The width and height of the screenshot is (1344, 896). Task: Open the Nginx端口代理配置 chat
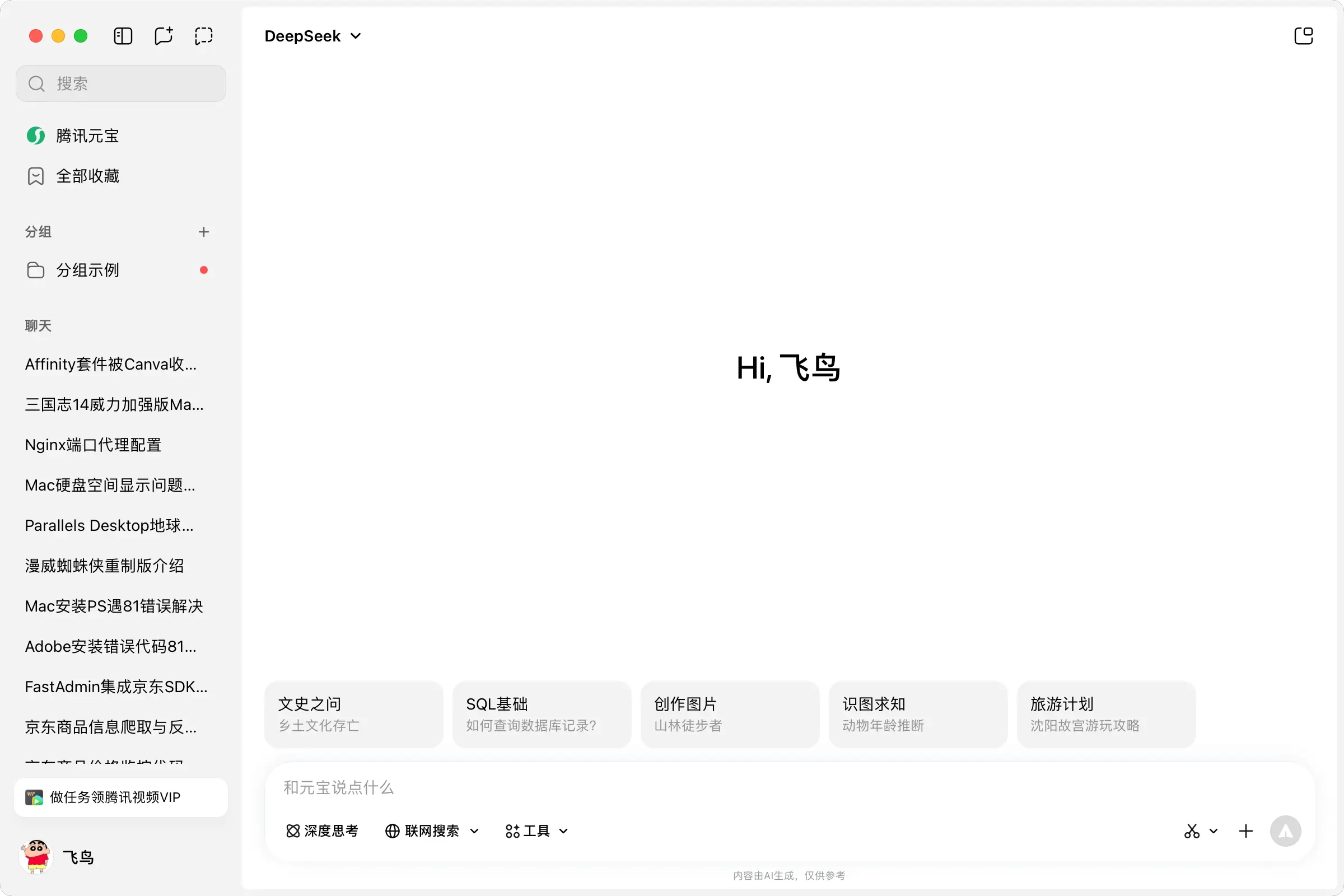tap(93, 445)
